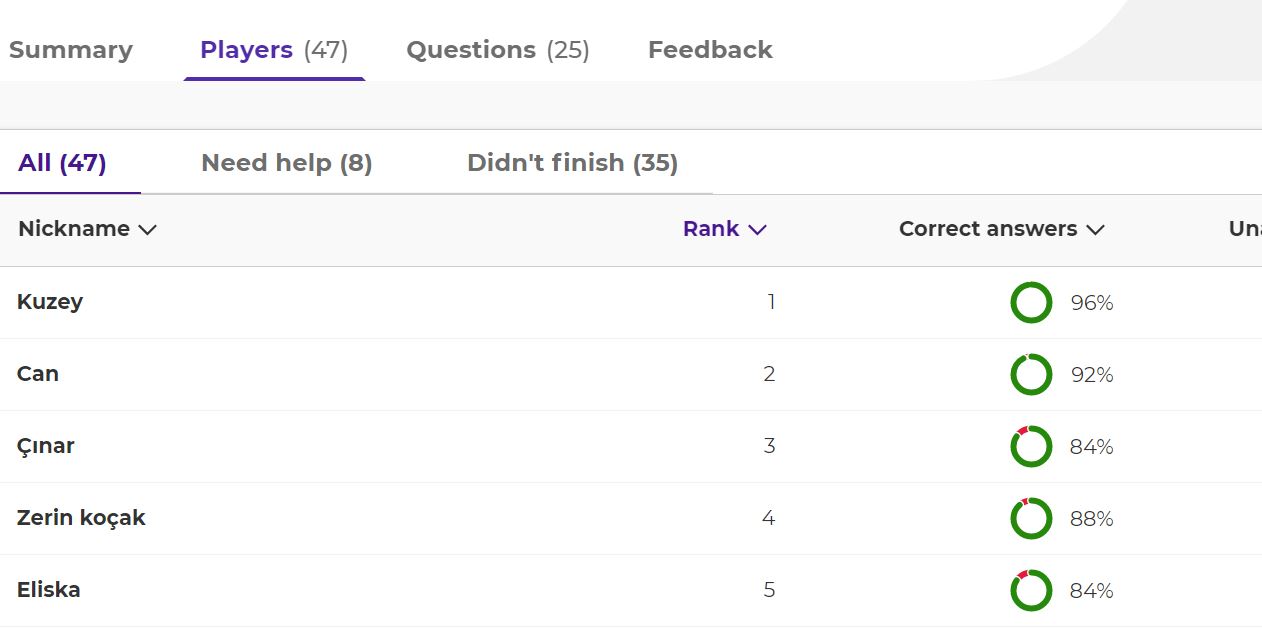Switch to the Summary tab
The height and width of the screenshot is (629, 1262).
(71, 50)
